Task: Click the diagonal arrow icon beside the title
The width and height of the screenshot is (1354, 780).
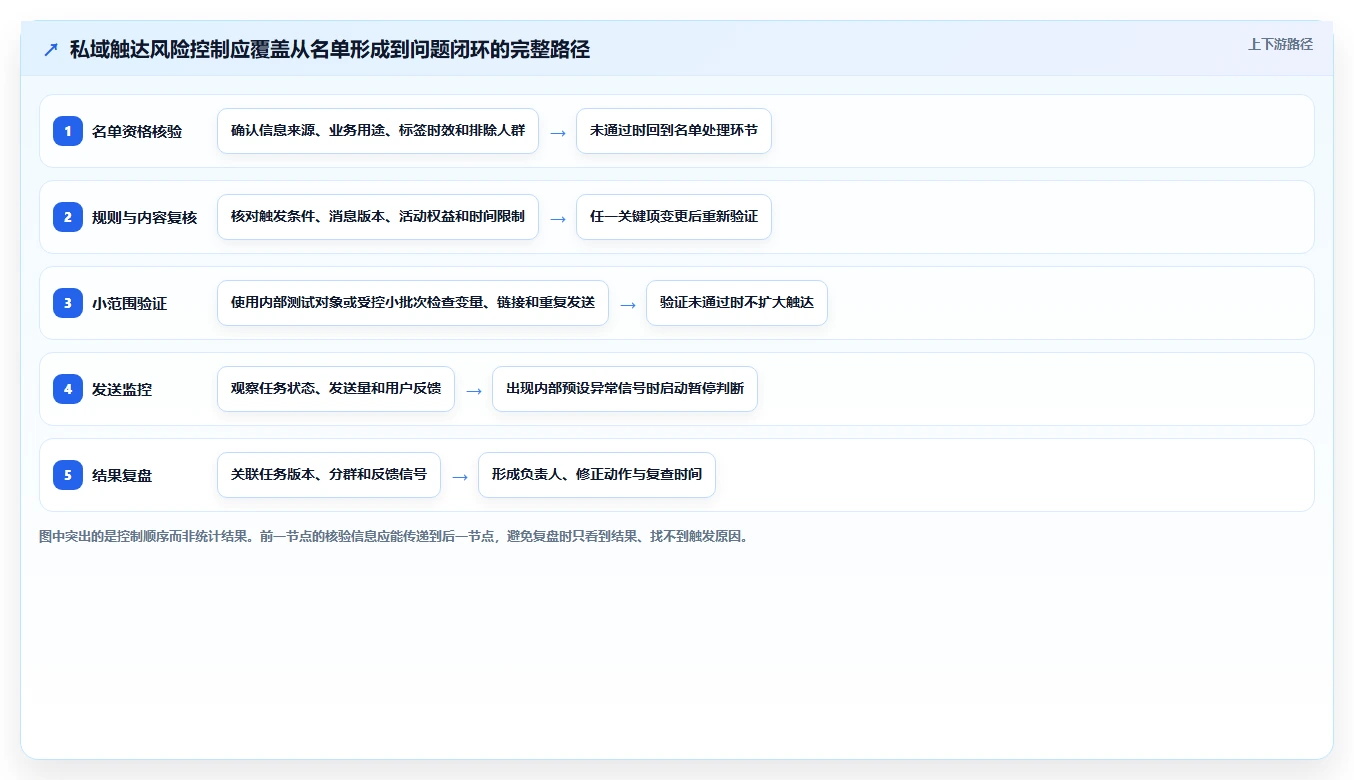Action: 51,50
